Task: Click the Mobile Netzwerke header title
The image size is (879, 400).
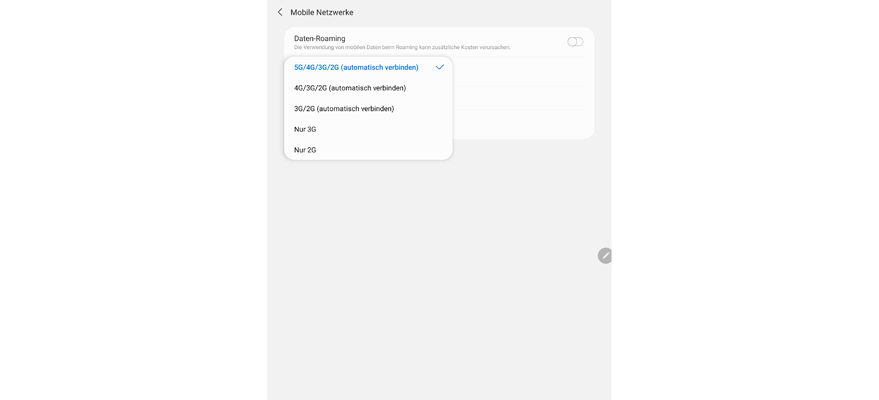Action: (322, 12)
